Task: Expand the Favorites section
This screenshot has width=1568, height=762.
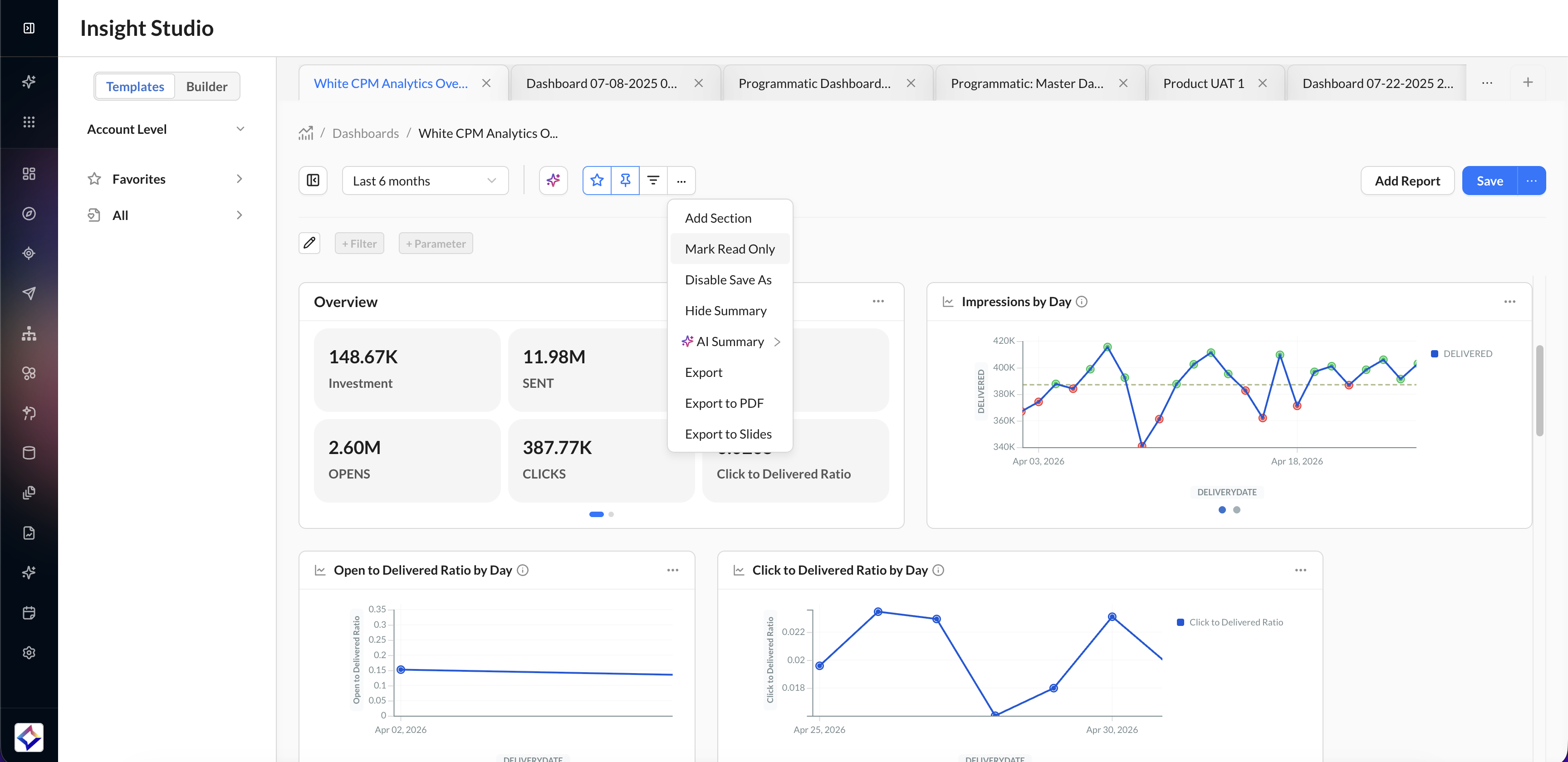Action: click(x=166, y=179)
